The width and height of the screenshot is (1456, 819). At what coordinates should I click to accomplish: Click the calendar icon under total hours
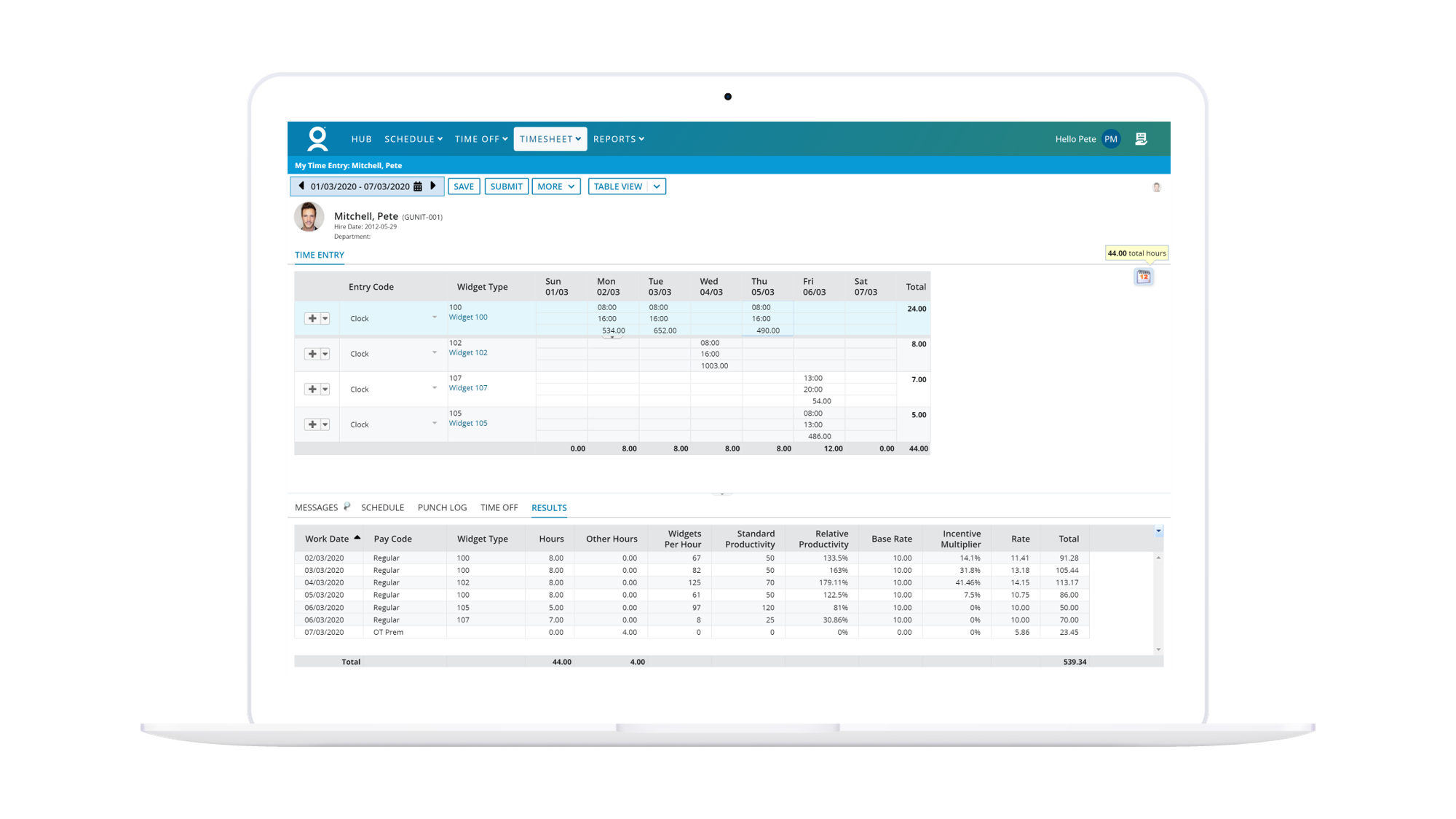[1144, 277]
